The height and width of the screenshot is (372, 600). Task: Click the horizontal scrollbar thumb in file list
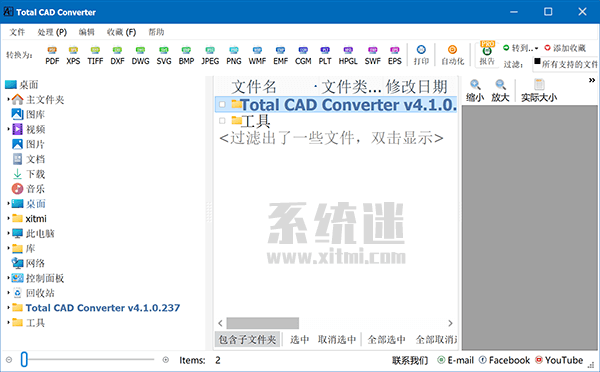coord(262,323)
